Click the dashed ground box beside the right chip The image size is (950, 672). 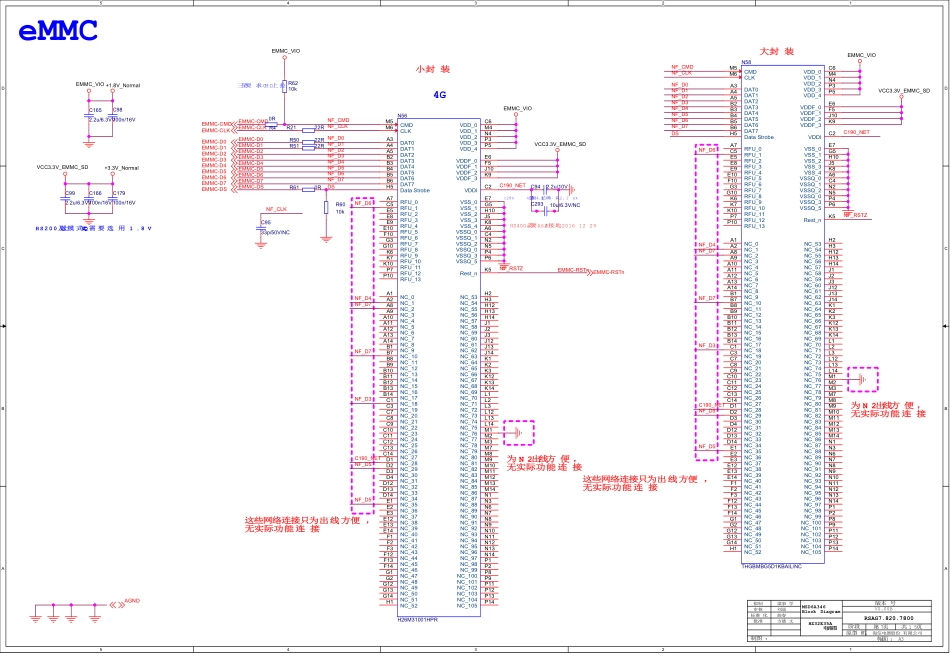click(x=861, y=380)
